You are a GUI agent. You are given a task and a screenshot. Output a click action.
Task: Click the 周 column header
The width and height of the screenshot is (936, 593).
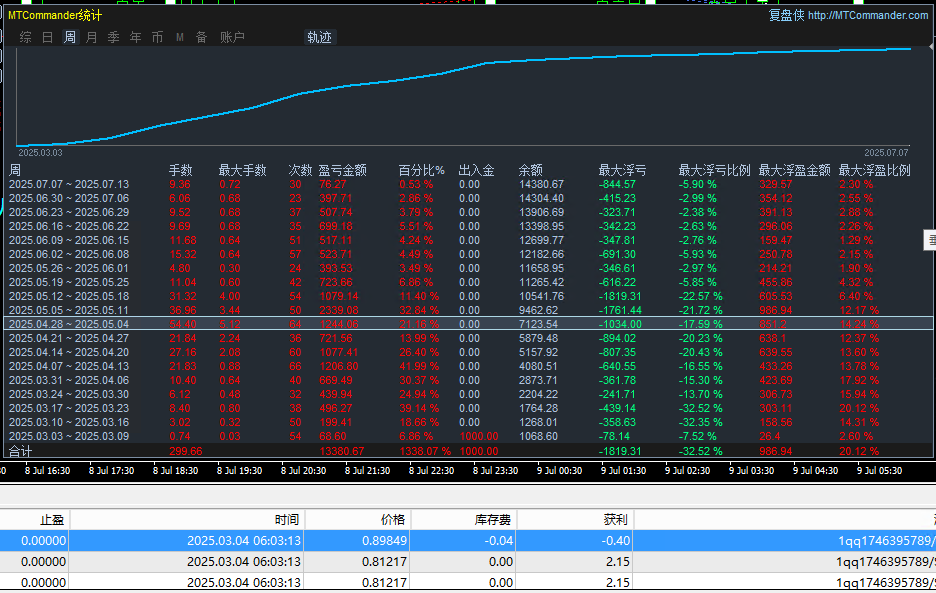coord(15,170)
